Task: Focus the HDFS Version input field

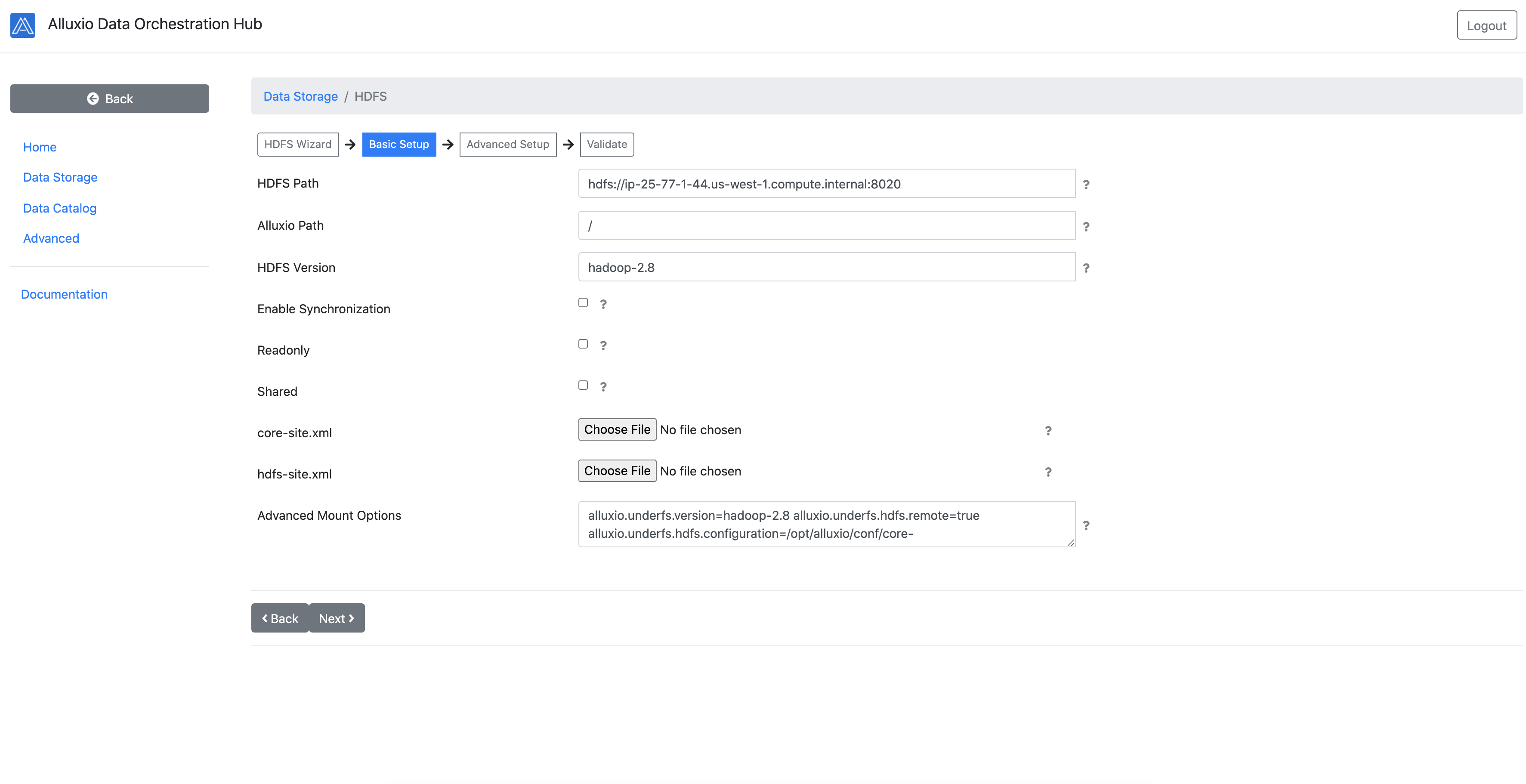Action: point(826,267)
